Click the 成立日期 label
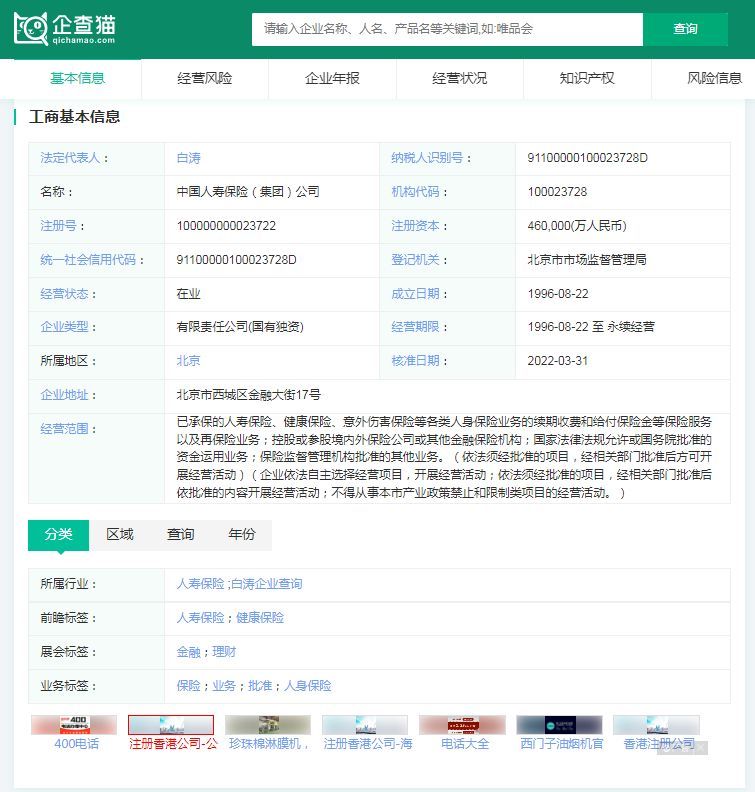Image resolution: width=755 pixels, height=792 pixels. (415, 293)
